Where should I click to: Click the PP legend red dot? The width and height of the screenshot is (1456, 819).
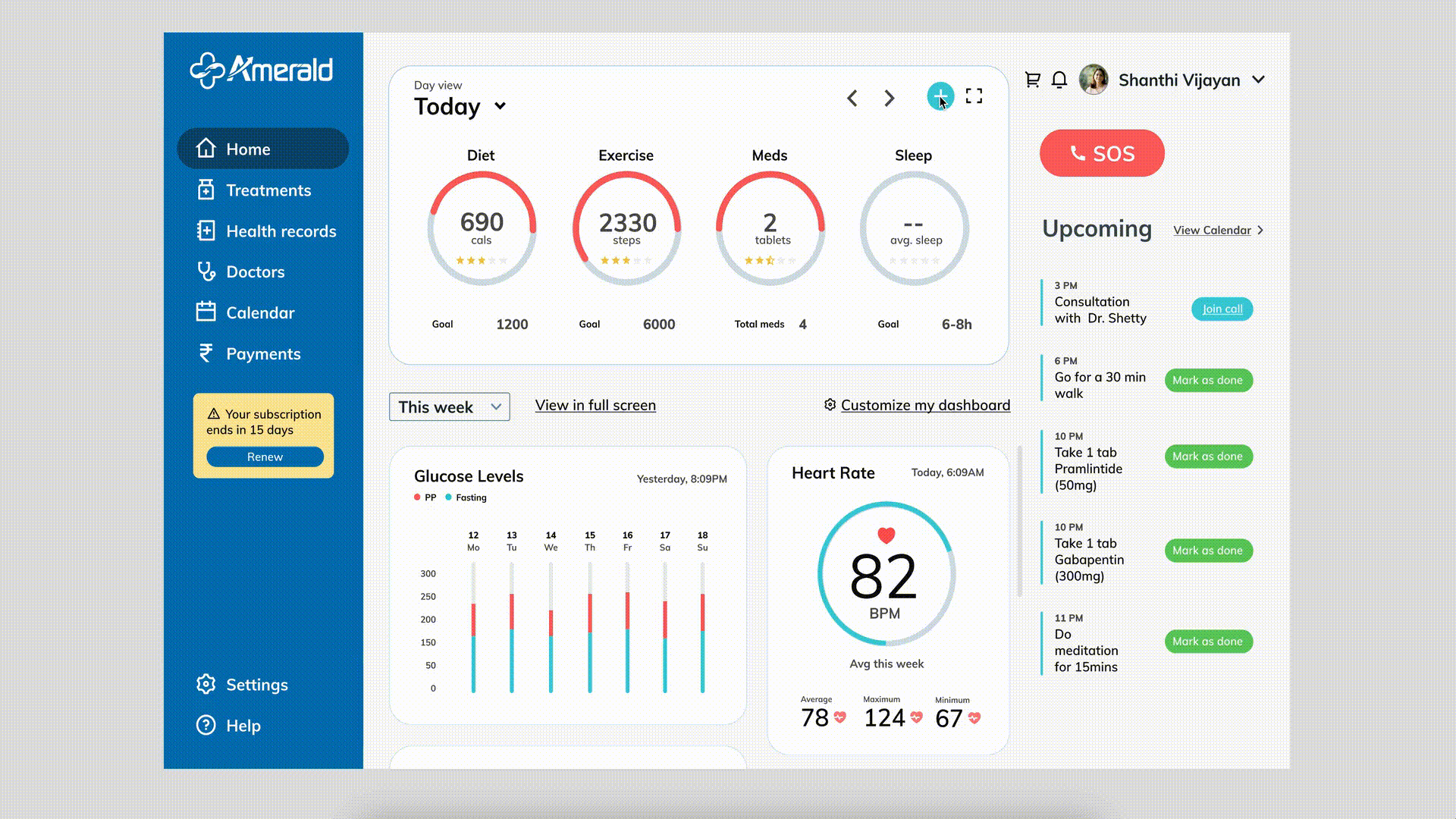coord(417,497)
